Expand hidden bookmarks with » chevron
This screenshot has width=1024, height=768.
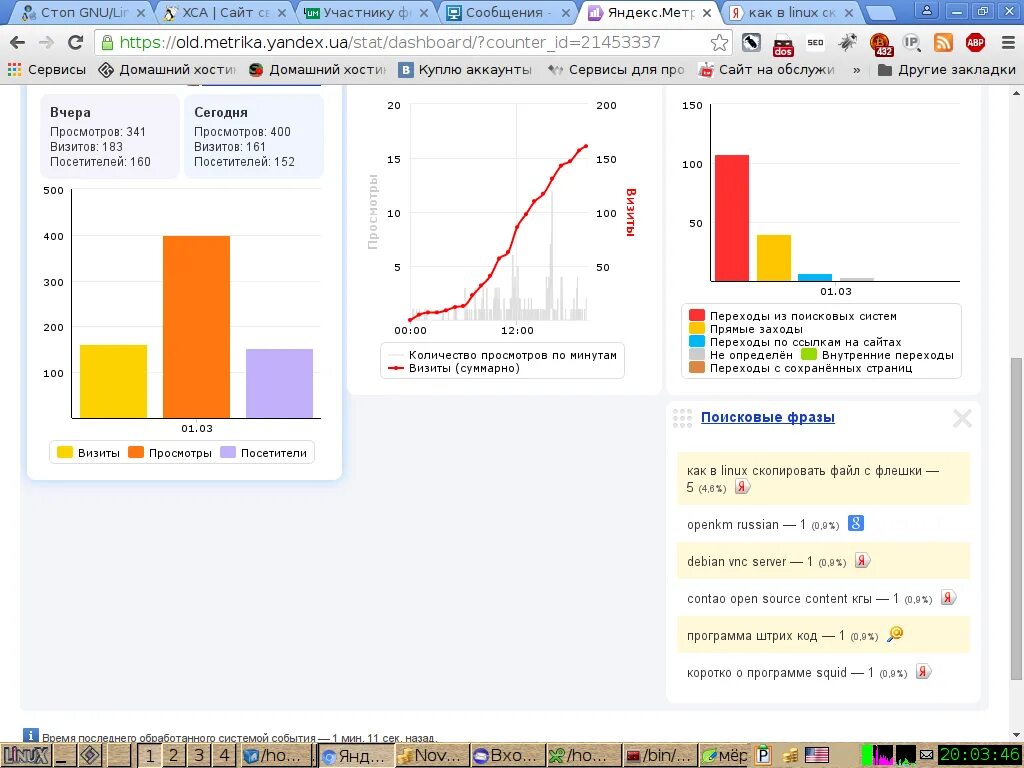(x=856, y=69)
